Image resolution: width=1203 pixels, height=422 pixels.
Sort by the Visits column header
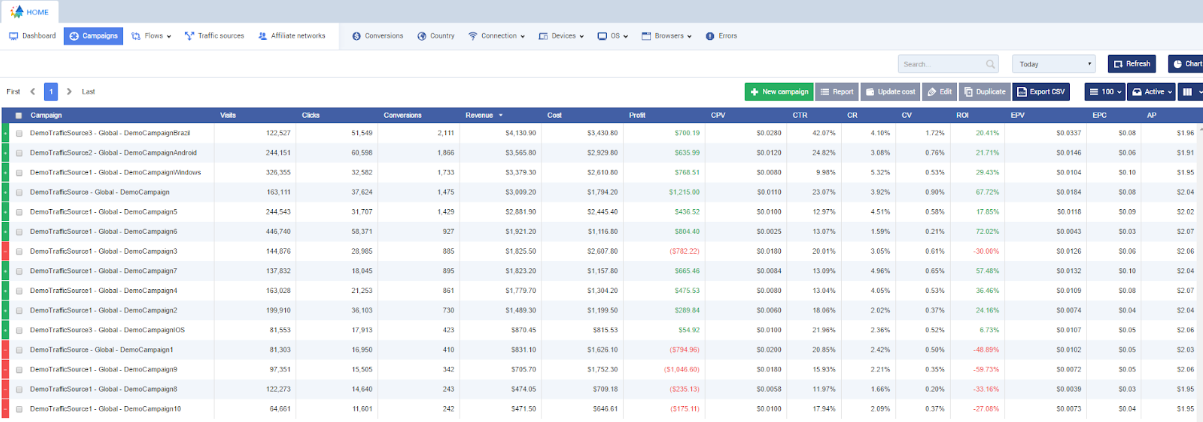[x=228, y=116]
